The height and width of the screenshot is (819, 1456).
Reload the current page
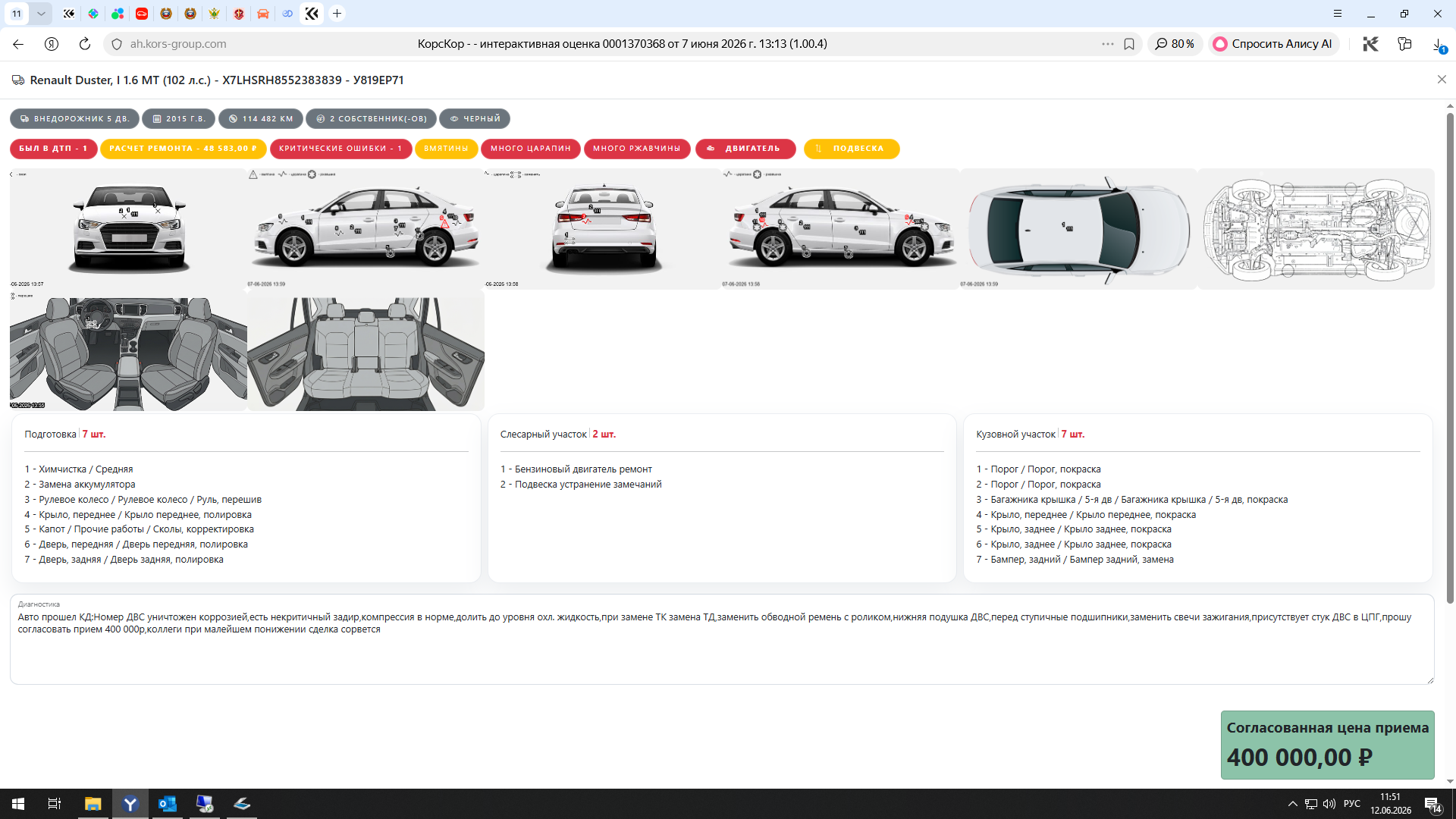pyautogui.click(x=85, y=44)
